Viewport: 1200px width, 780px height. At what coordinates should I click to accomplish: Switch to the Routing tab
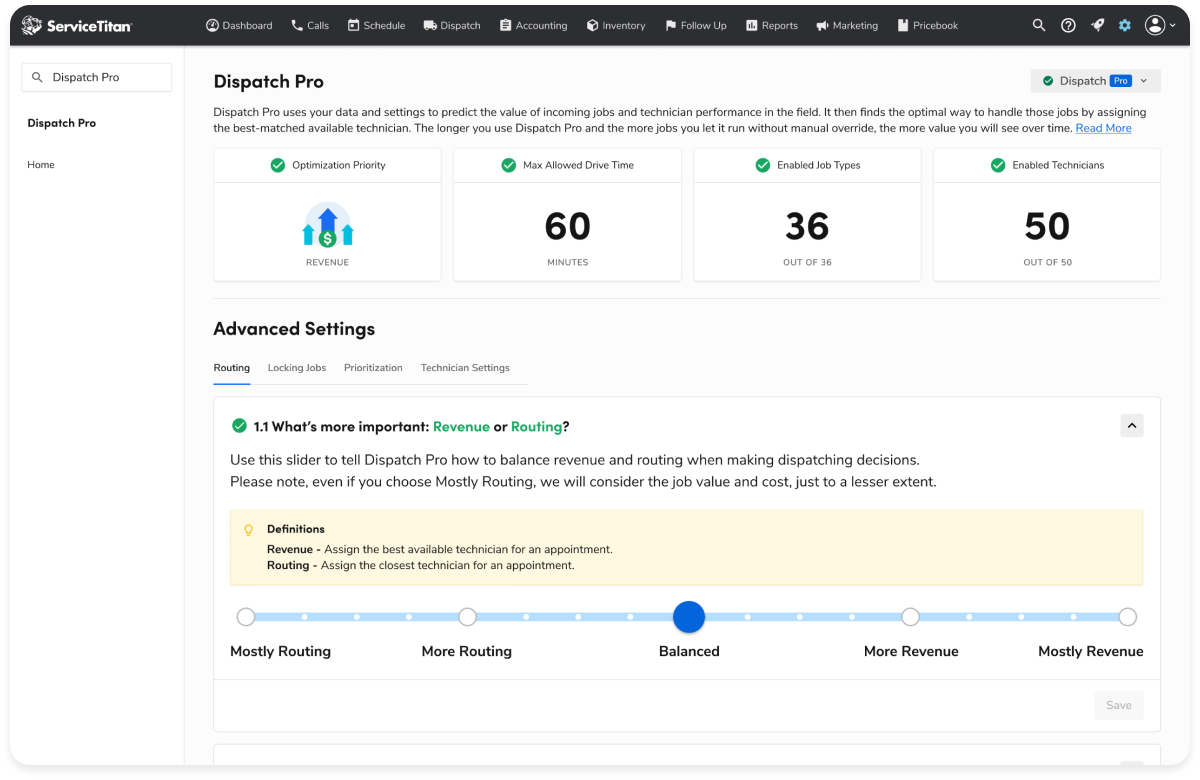[232, 368]
